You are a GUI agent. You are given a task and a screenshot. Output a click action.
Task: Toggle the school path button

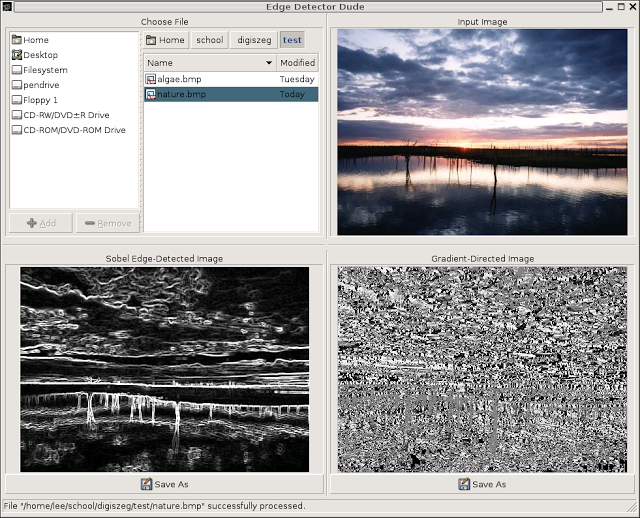(x=209, y=40)
